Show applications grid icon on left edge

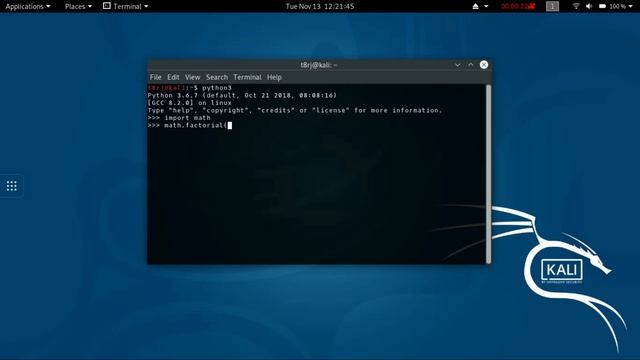pyautogui.click(x=12, y=186)
